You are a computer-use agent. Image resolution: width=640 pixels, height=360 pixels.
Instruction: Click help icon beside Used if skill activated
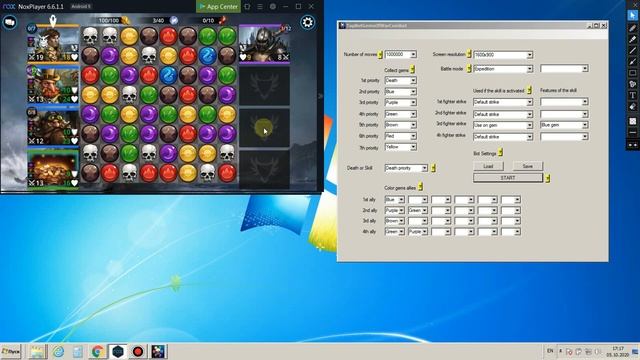point(529,90)
